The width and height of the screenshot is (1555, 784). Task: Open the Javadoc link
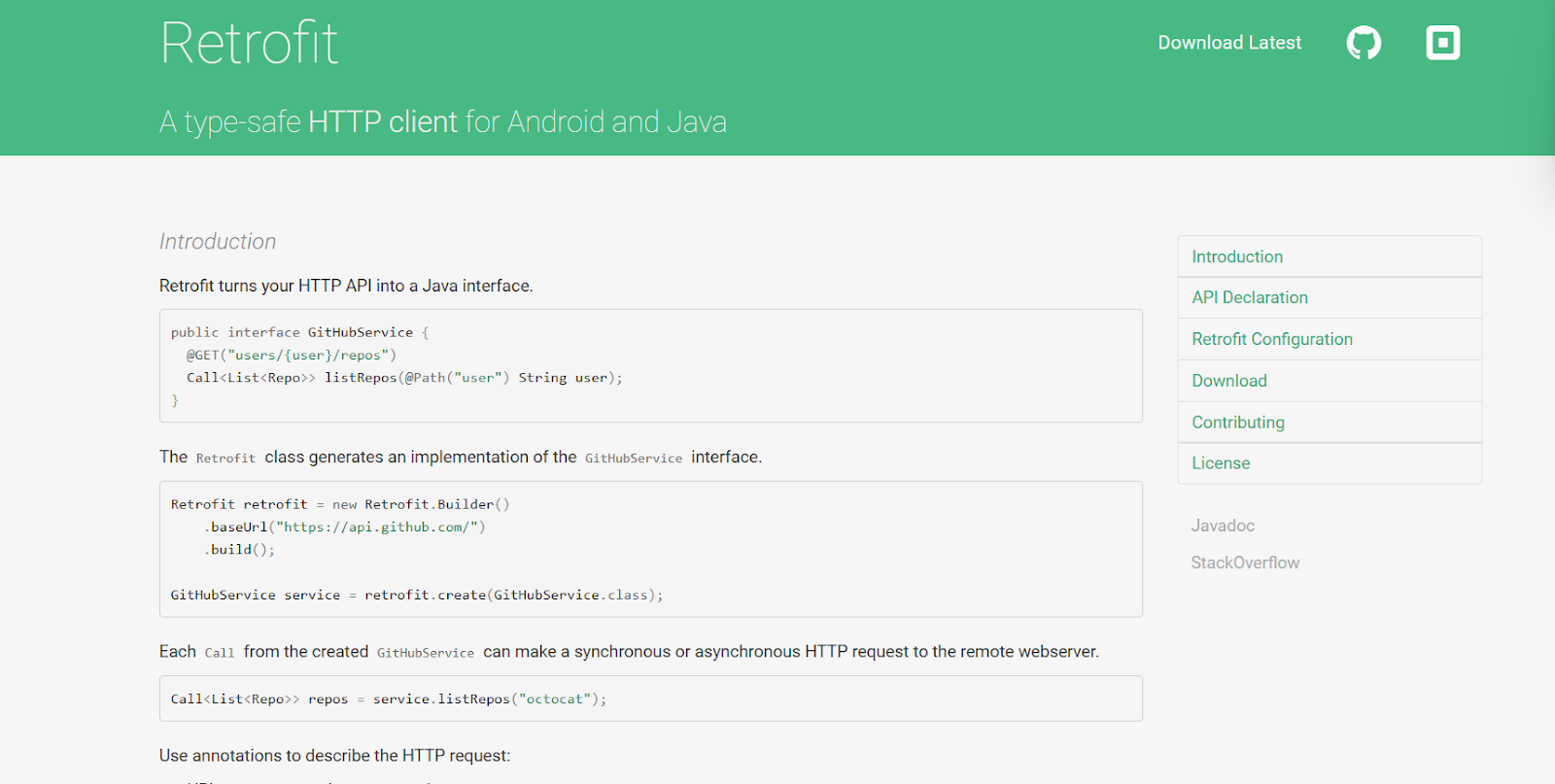coord(1223,526)
